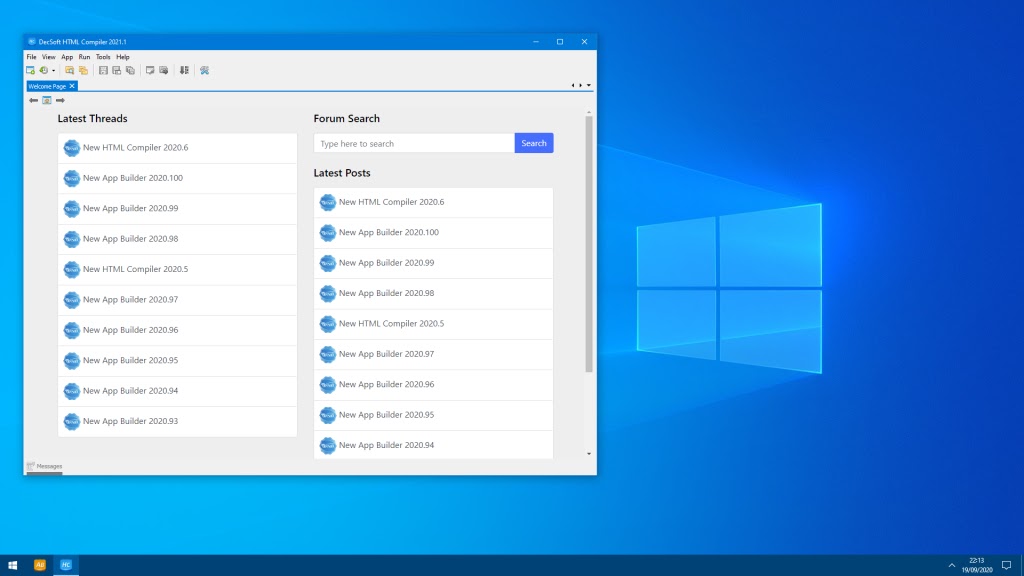Click the new app toolbar icon
The width and height of the screenshot is (1024, 576).
(30, 71)
